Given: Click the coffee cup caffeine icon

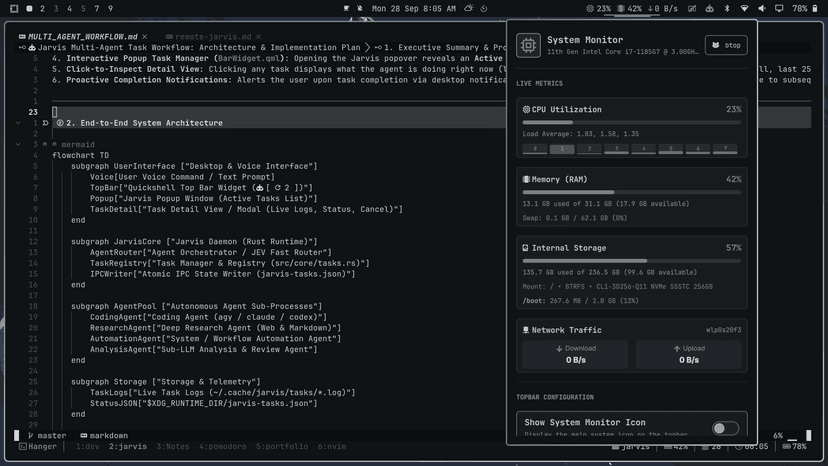Looking at the screenshot, I should [346, 8].
